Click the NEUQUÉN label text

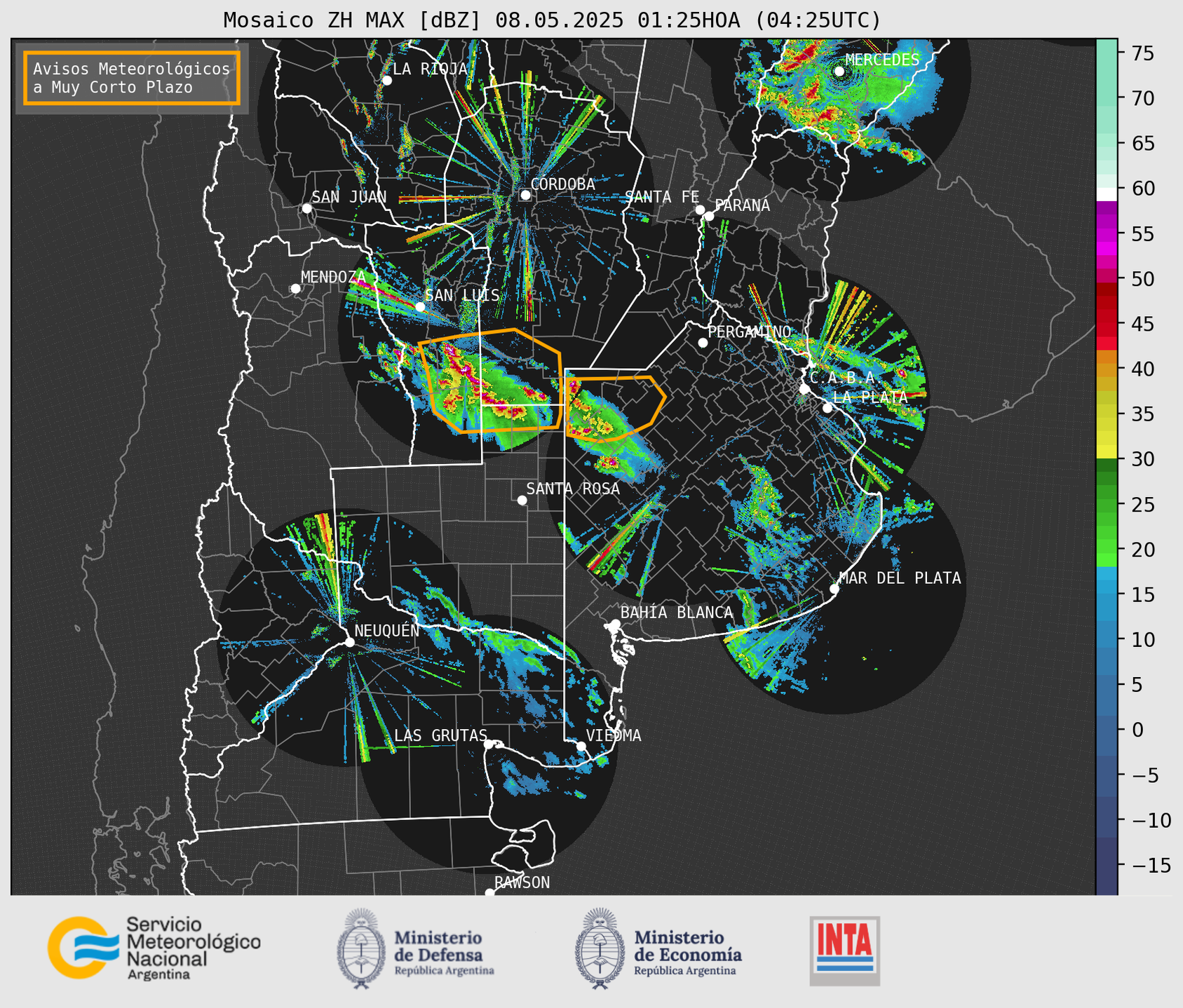tap(387, 630)
